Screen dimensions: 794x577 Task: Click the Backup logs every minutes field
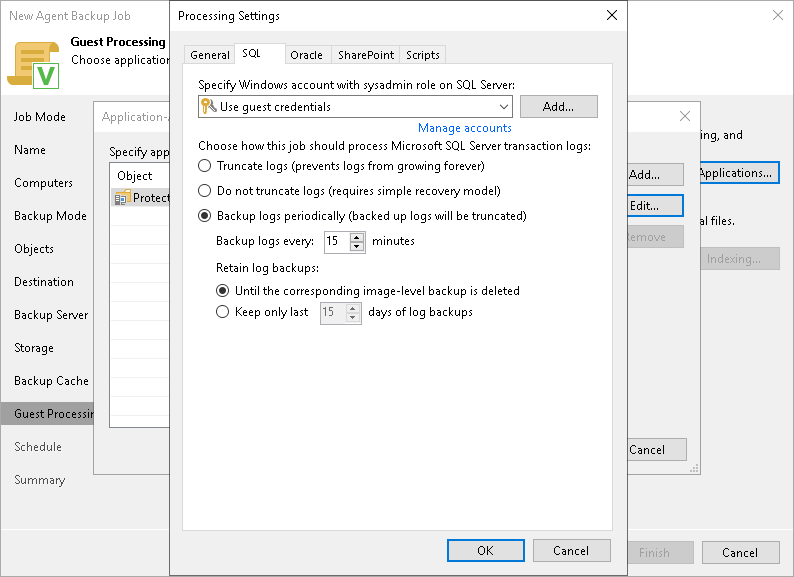[337, 242]
